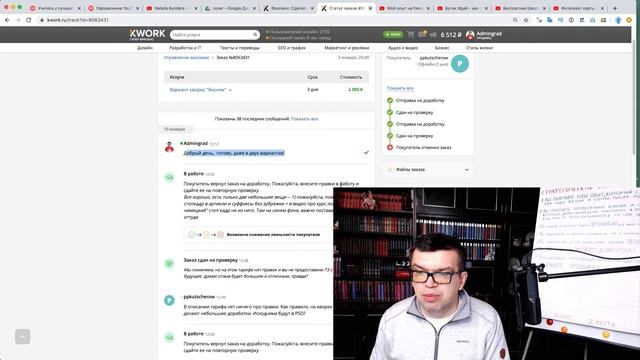The width and height of the screenshot is (640, 360).
Task: Open the Admingrad account menu in the header
Action: pos(489,35)
